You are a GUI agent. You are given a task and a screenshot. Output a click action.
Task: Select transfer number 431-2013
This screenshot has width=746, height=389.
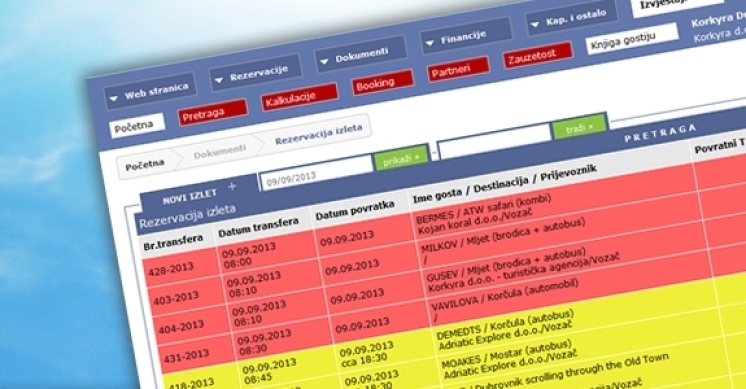(x=186, y=356)
